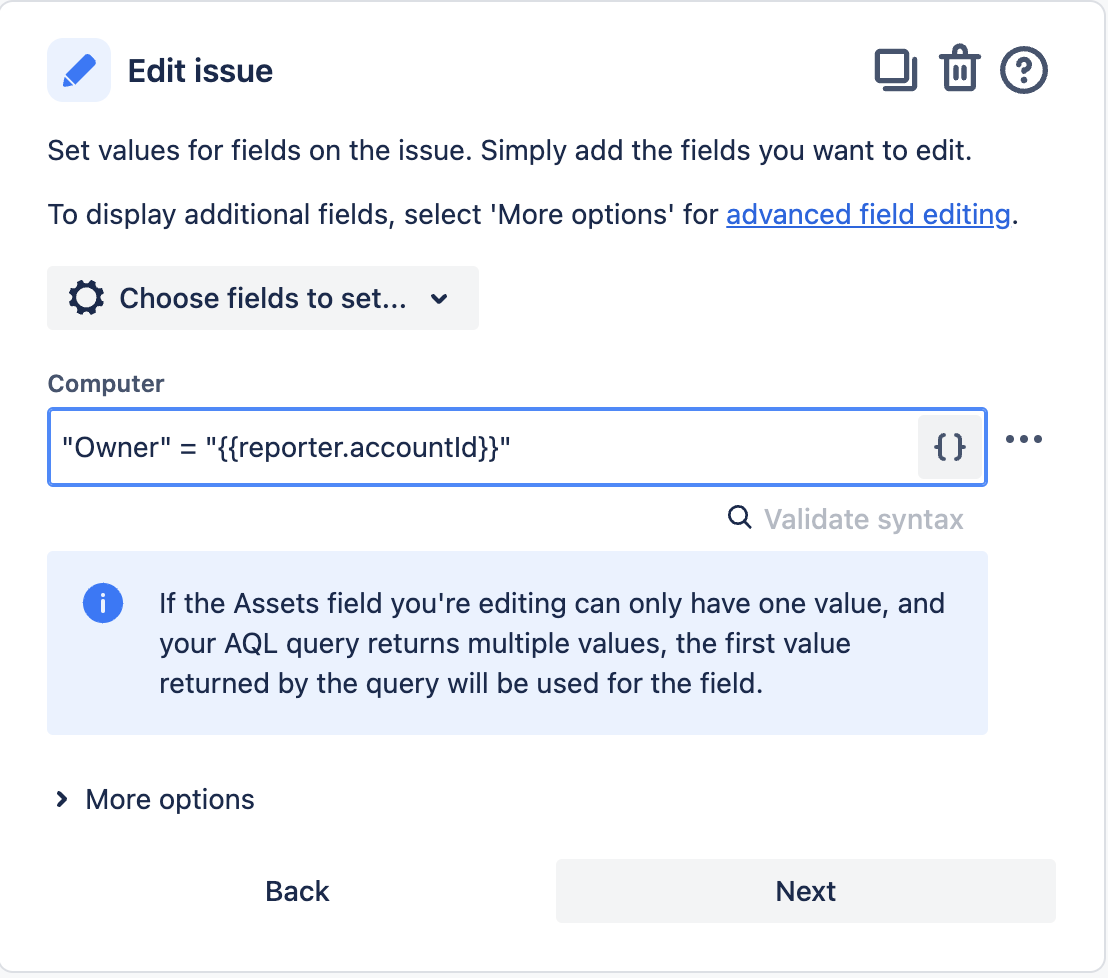The height and width of the screenshot is (978, 1108).
Task: Click the blue pencil Edit issue icon
Action: [79, 70]
